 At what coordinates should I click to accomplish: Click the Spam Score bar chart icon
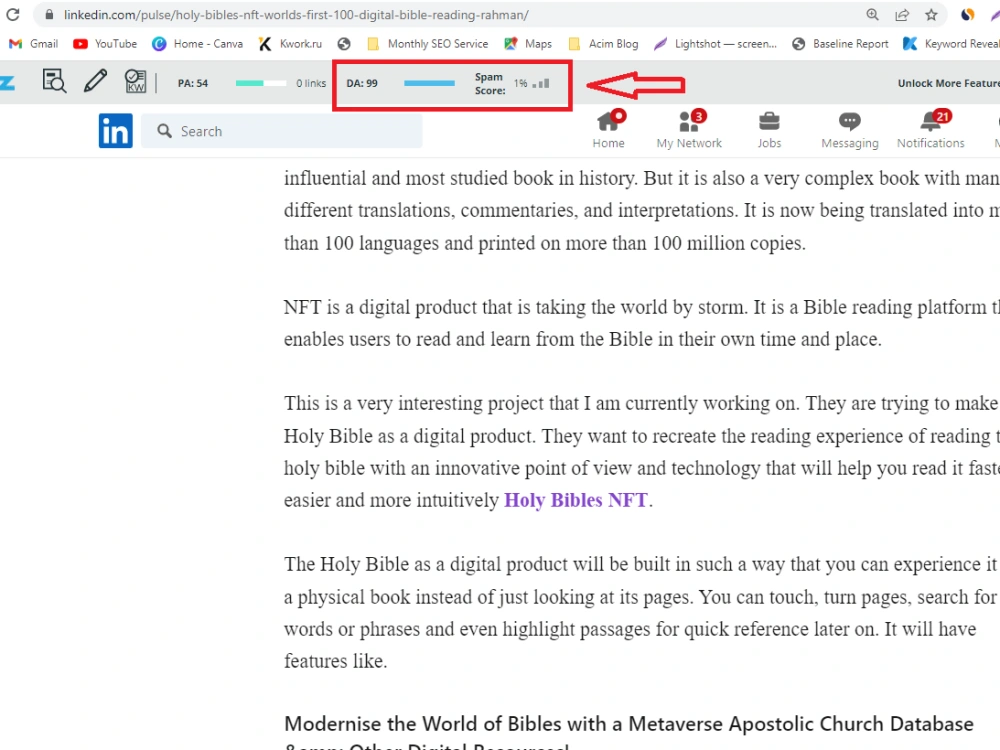click(541, 83)
